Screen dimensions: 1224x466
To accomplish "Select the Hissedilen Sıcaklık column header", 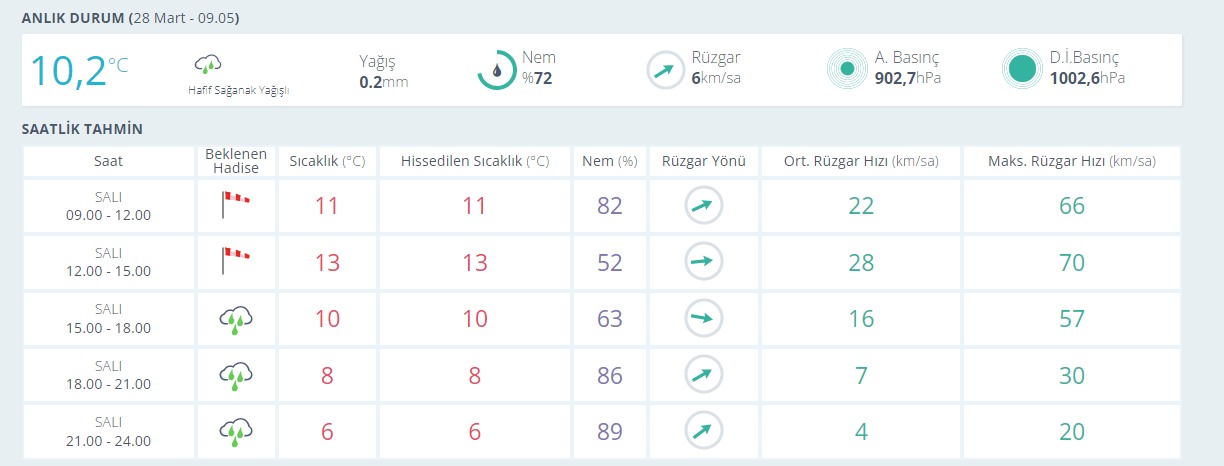I will coord(474,161).
